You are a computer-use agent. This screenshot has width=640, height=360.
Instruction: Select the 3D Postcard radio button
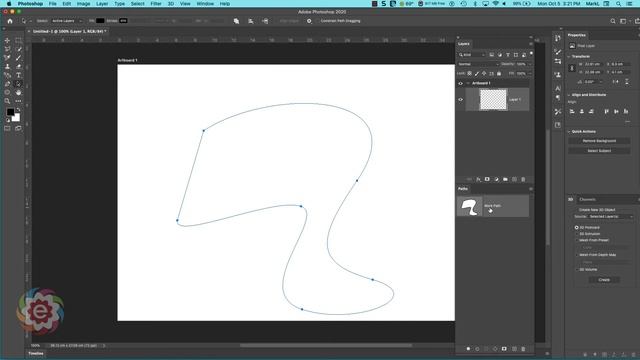pyautogui.click(x=577, y=227)
